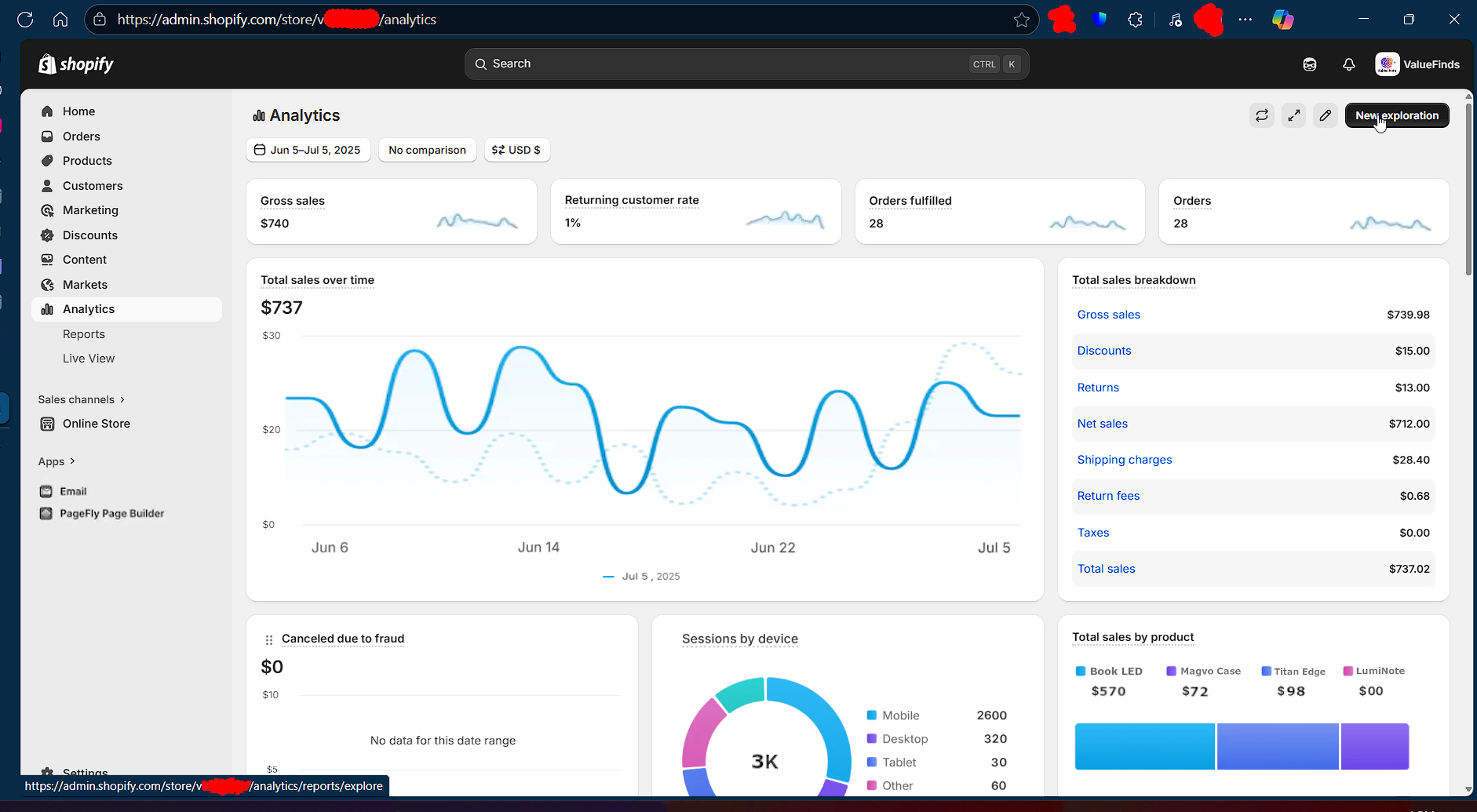The height and width of the screenshot is (812, 1477).
Task: Open ValueFinds account menu
Action: [1417, 64]
